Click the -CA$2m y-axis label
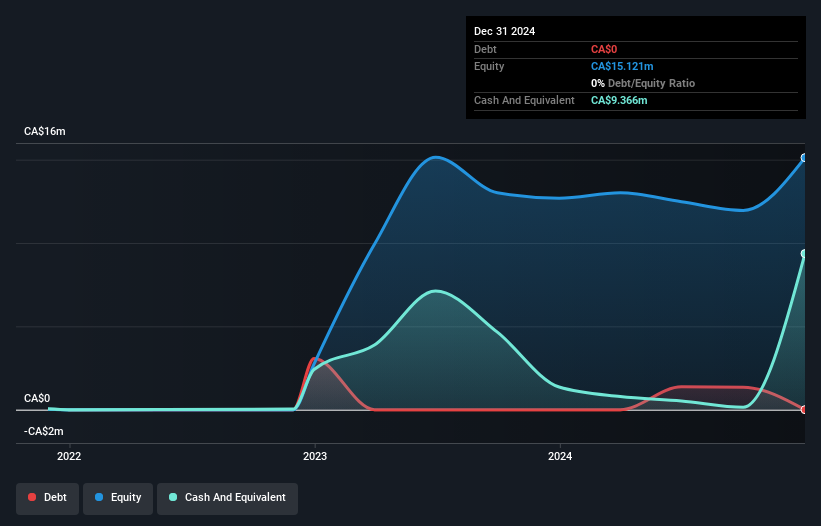The image size is (821, 526). 43,431
